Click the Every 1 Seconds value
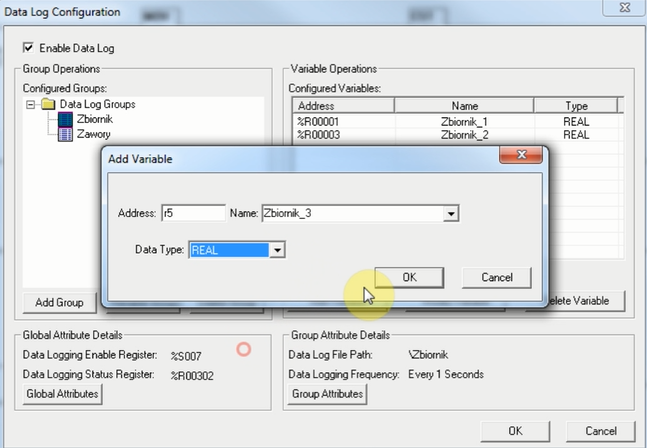The height and width of the screenshot is (448, 647). point(446,374)
